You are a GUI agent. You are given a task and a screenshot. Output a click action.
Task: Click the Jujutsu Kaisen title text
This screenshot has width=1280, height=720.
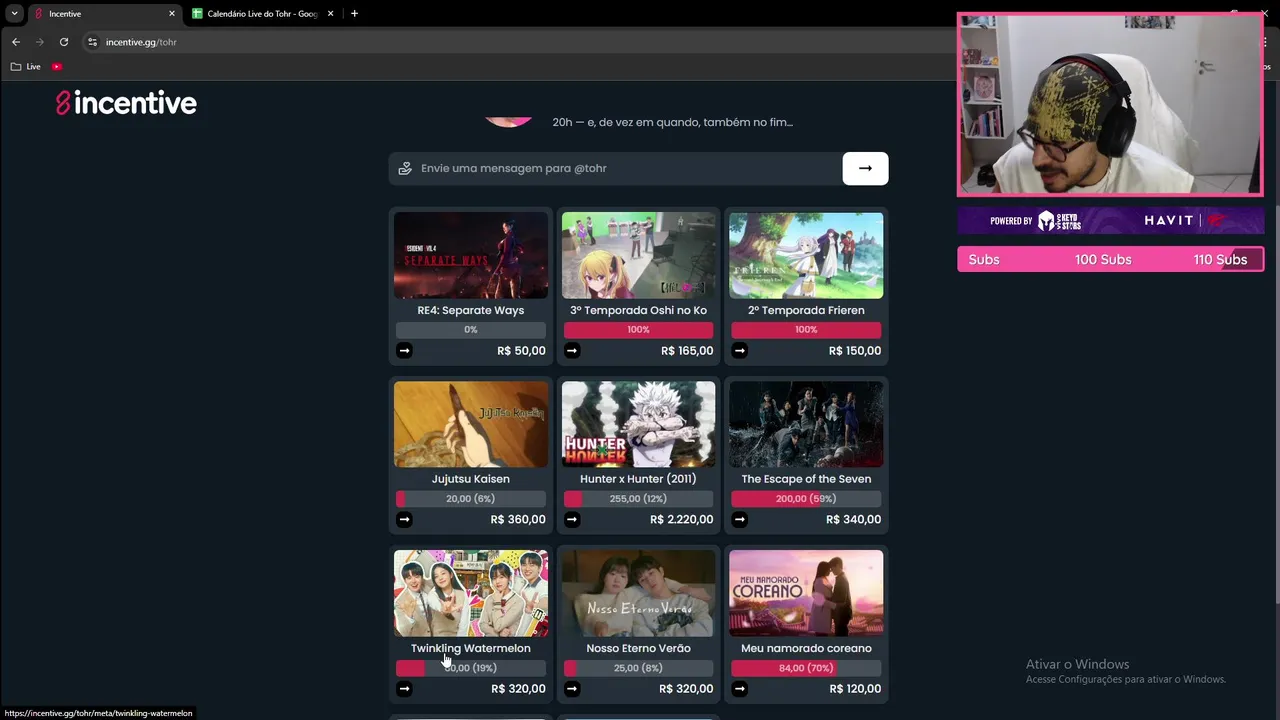pos(471,479)
